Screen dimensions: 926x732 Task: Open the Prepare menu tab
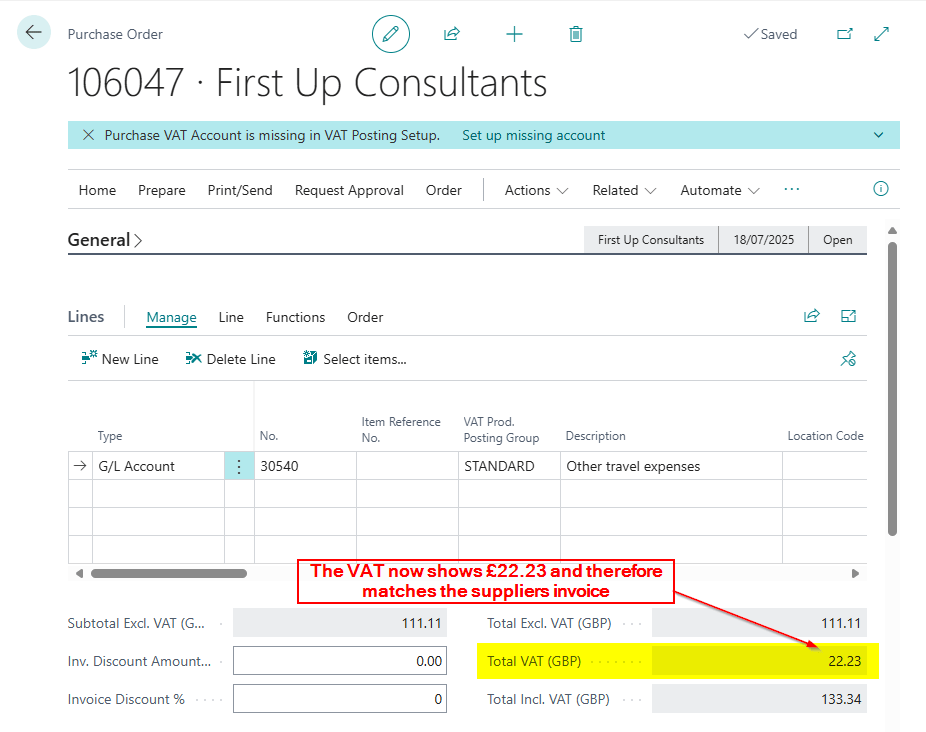(162, 190)
